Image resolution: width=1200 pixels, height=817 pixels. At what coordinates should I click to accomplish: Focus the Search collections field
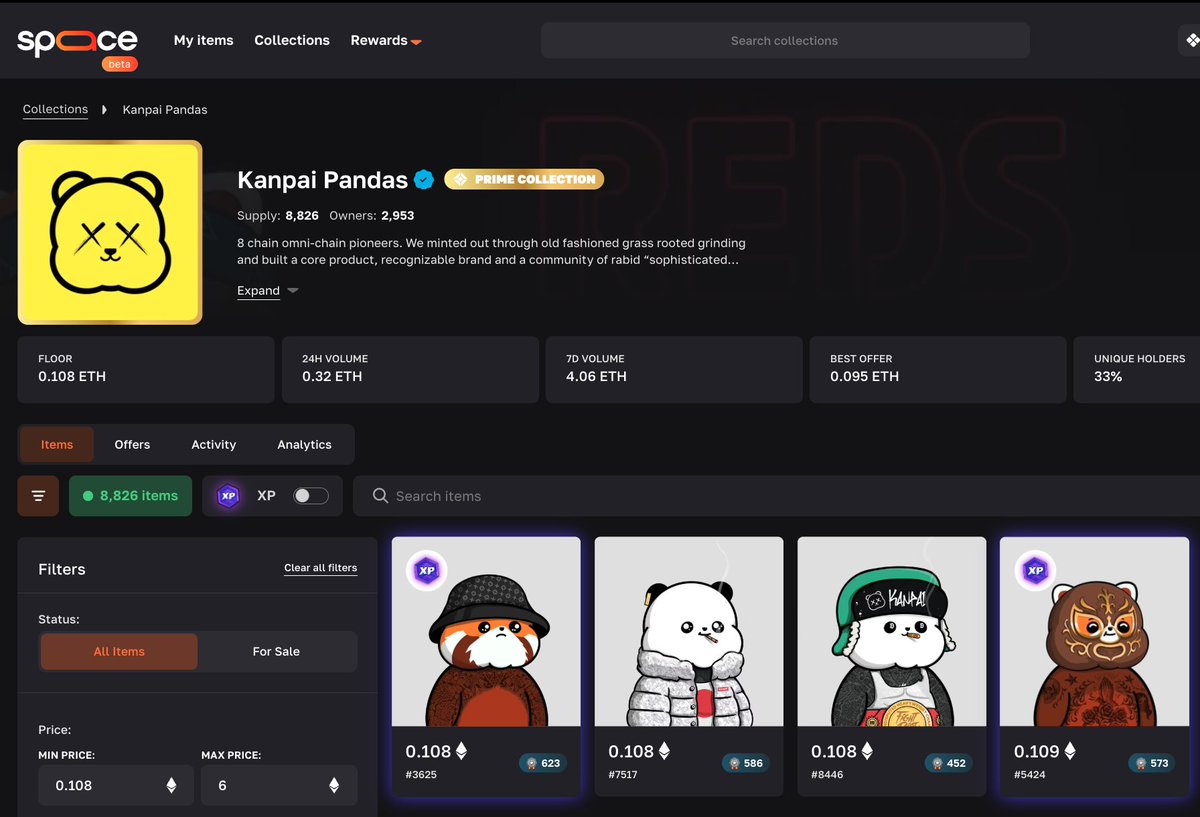tap(785, 40)
